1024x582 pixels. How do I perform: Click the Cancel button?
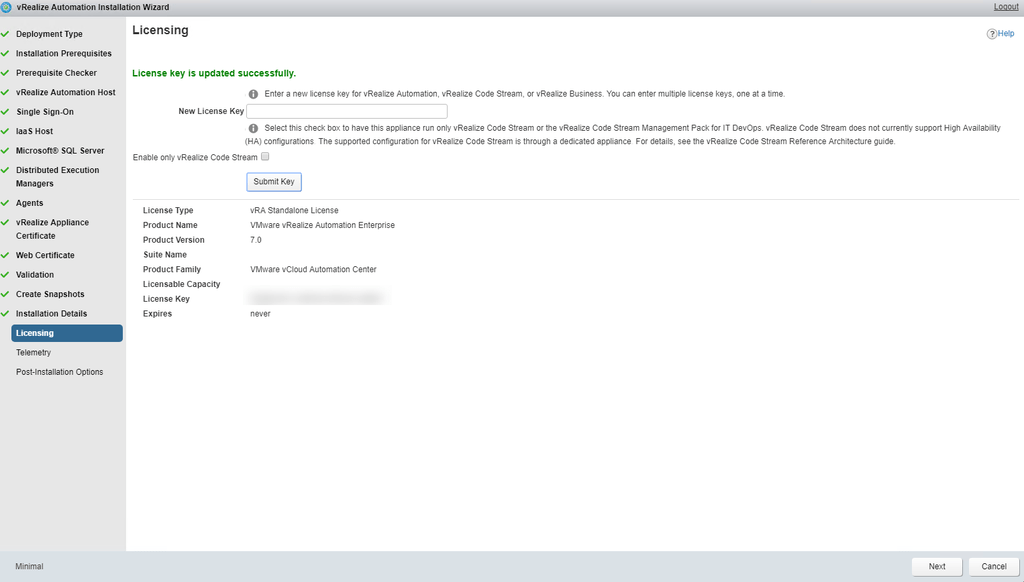coord(993,566)
